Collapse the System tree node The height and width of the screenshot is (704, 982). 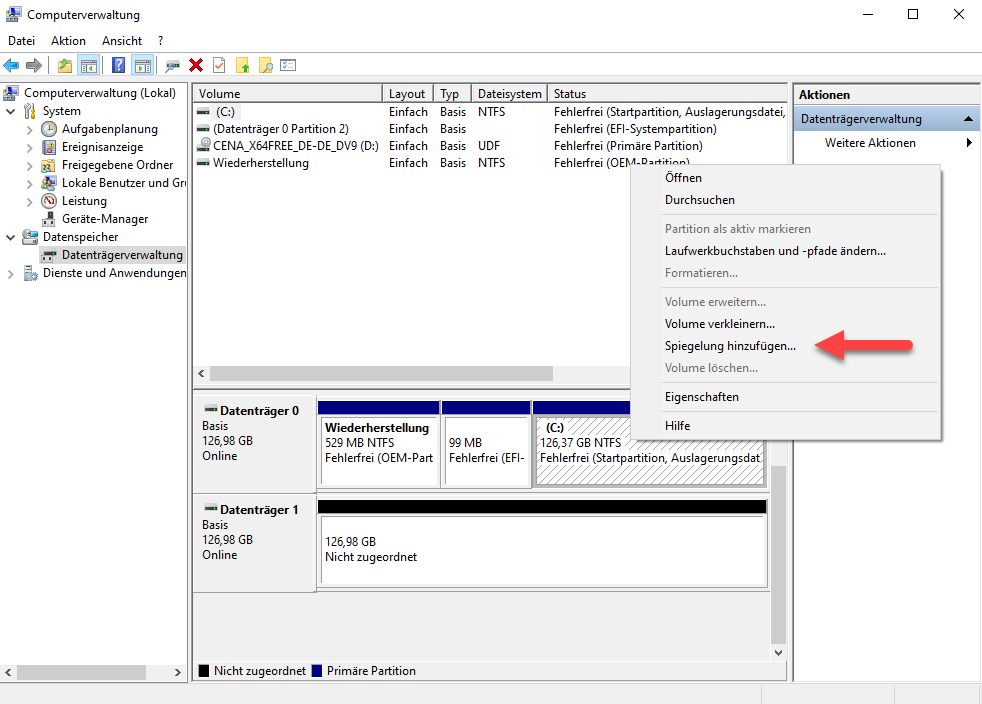11,111
